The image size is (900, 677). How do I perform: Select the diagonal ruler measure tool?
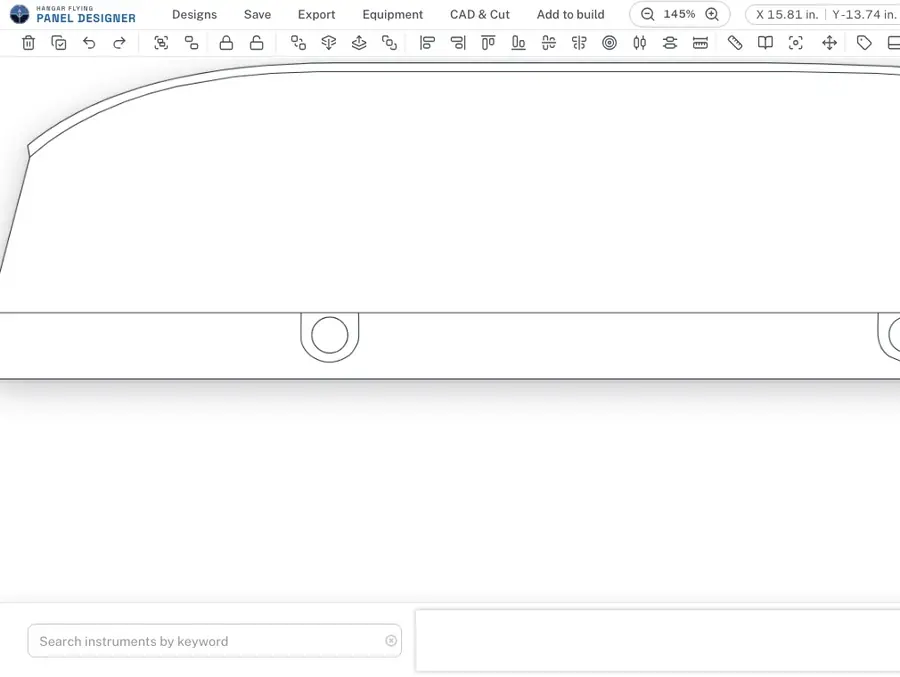(735, 43)
